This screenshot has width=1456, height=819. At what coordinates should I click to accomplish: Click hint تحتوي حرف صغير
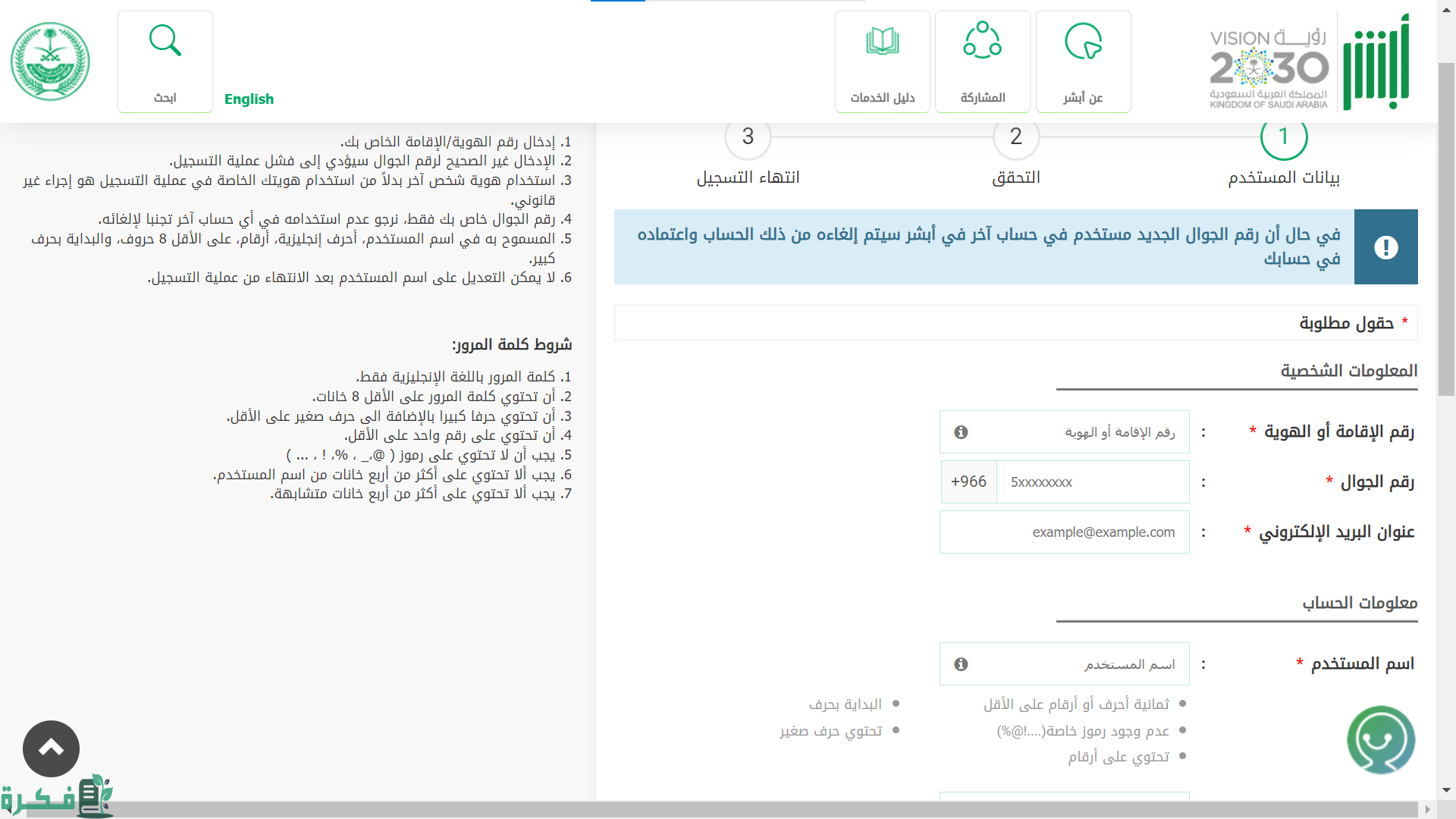click(830, 731)
